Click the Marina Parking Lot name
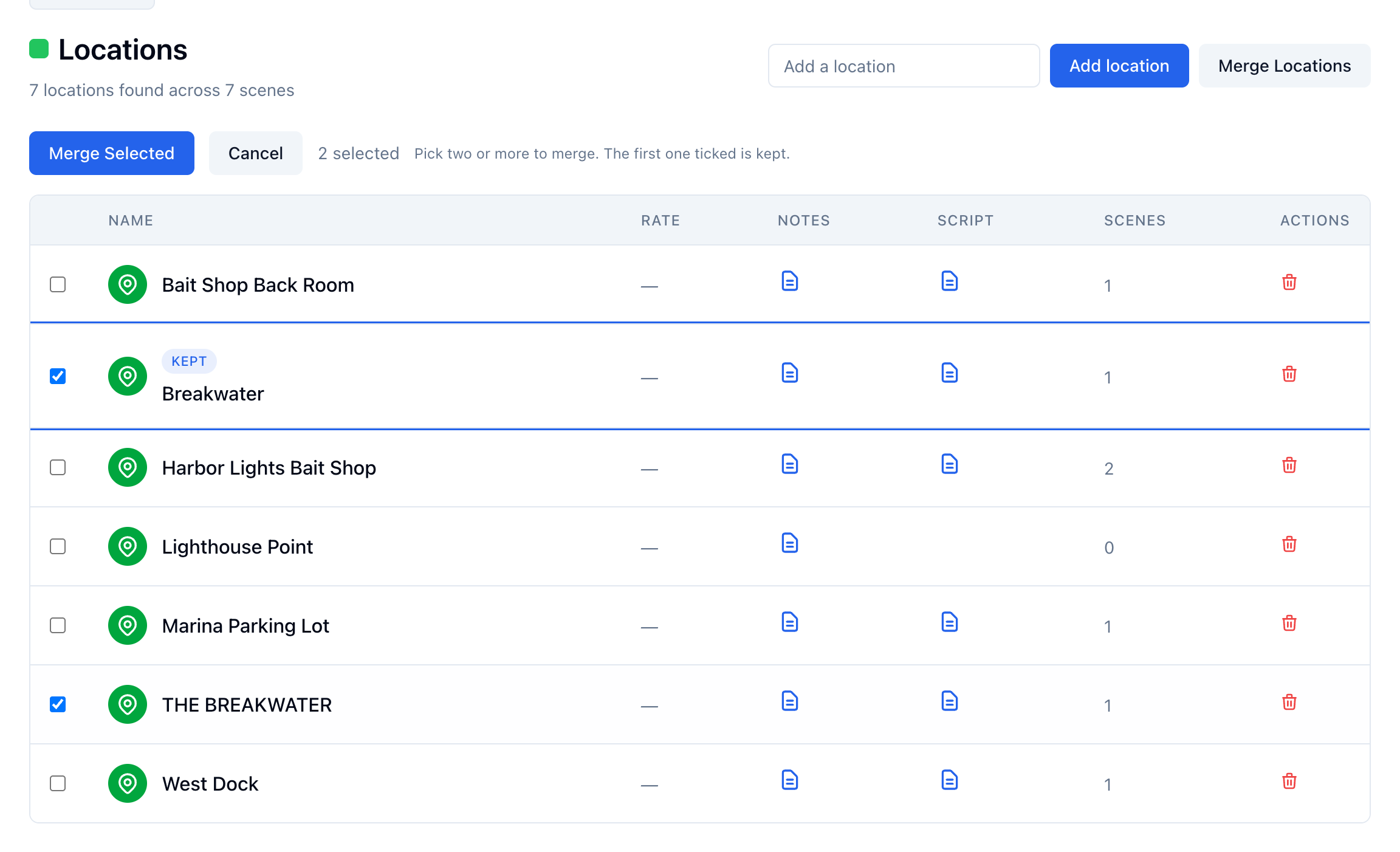The width and height of the screenshot is (1400, 852). [245, 626]
